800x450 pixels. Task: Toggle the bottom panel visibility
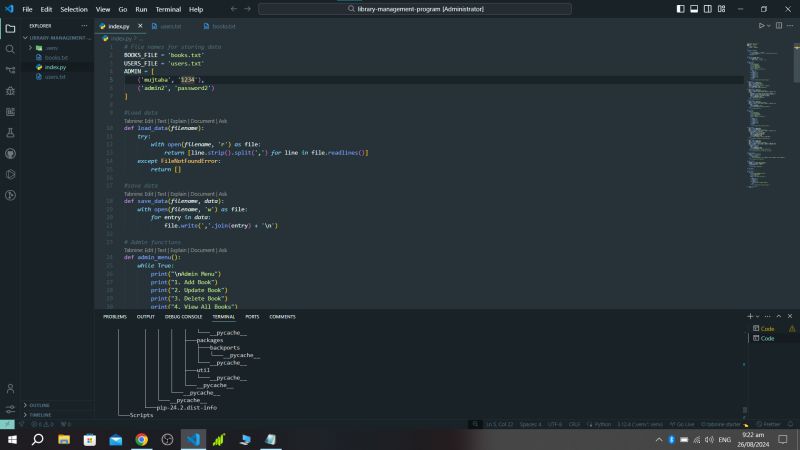[694, 9]
